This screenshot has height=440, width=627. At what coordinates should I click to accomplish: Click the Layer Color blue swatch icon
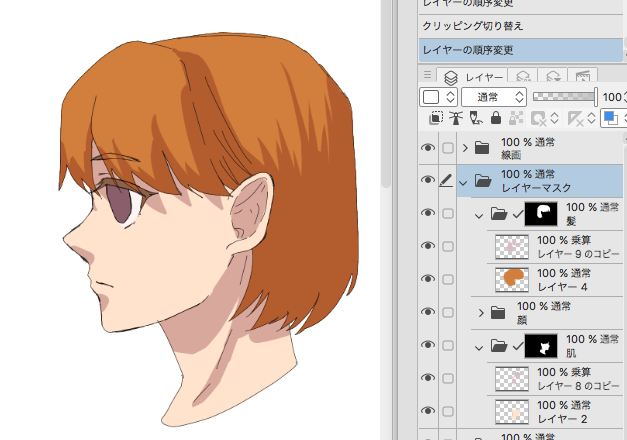pos(612,118)
